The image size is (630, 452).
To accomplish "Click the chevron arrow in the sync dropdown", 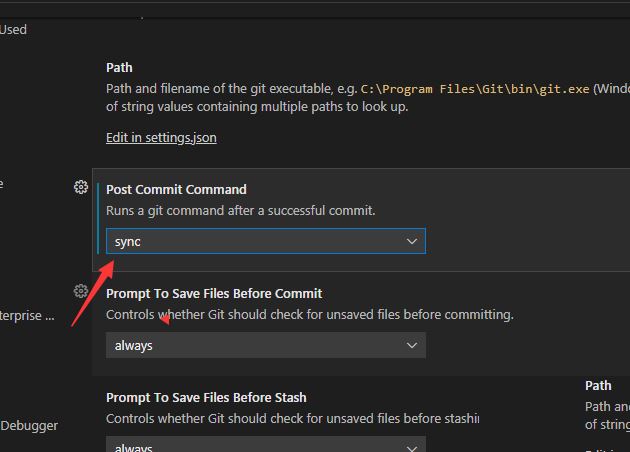I will pos(412,241).
